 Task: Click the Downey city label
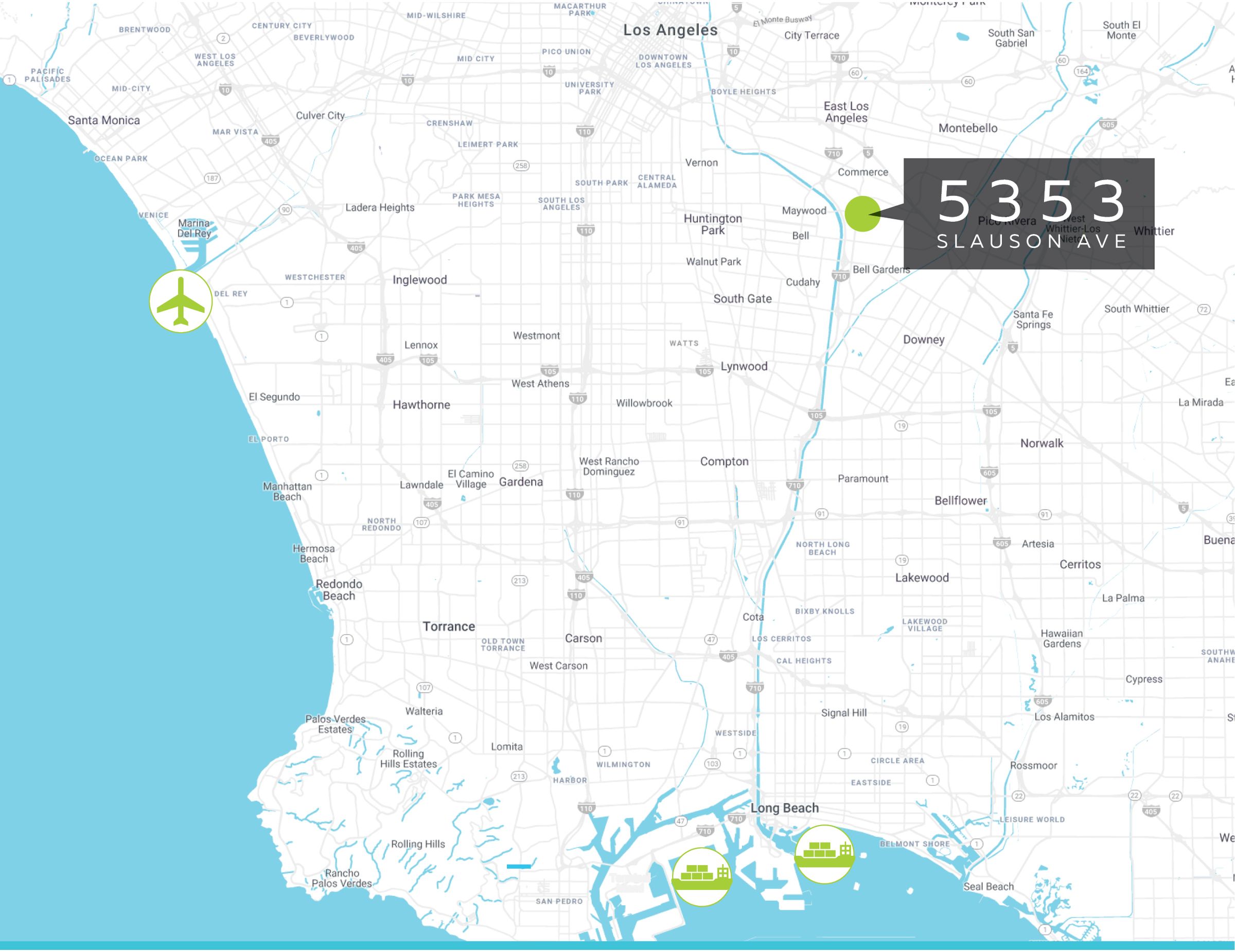(924, 339)
